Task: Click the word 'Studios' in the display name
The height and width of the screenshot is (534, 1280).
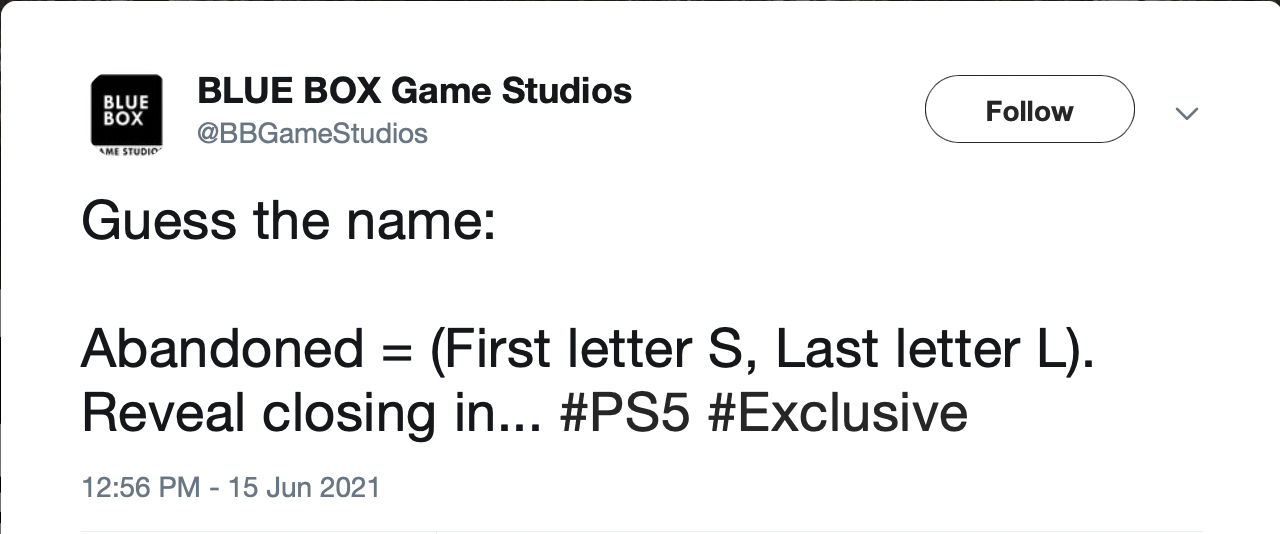Action: click(567, 91)
